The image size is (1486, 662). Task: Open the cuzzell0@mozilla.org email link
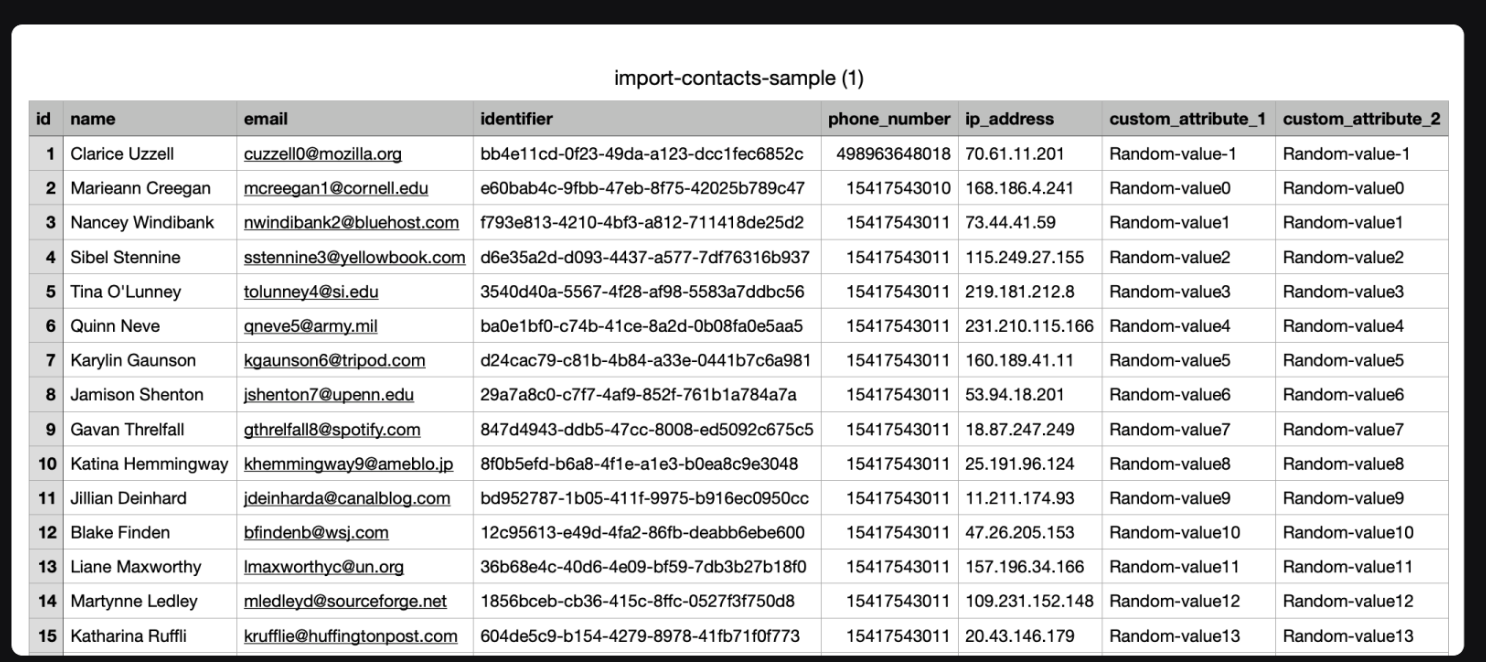pyautogui.click(x=322, y=154)
